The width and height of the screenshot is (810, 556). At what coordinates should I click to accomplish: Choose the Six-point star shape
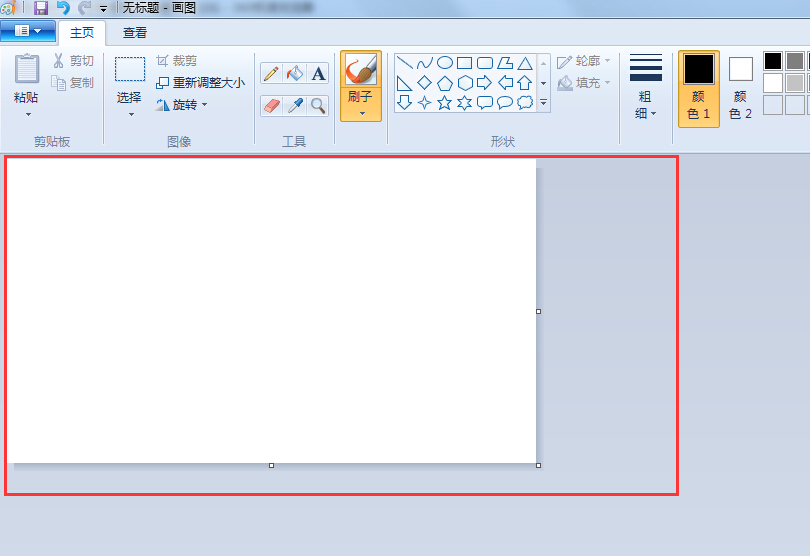click(464, 102)
